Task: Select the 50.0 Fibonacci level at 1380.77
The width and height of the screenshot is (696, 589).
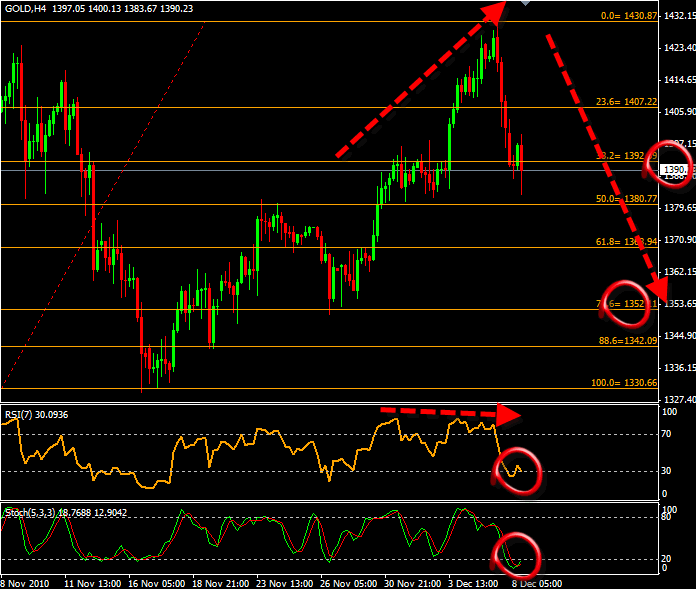Action: pos(627,199)
